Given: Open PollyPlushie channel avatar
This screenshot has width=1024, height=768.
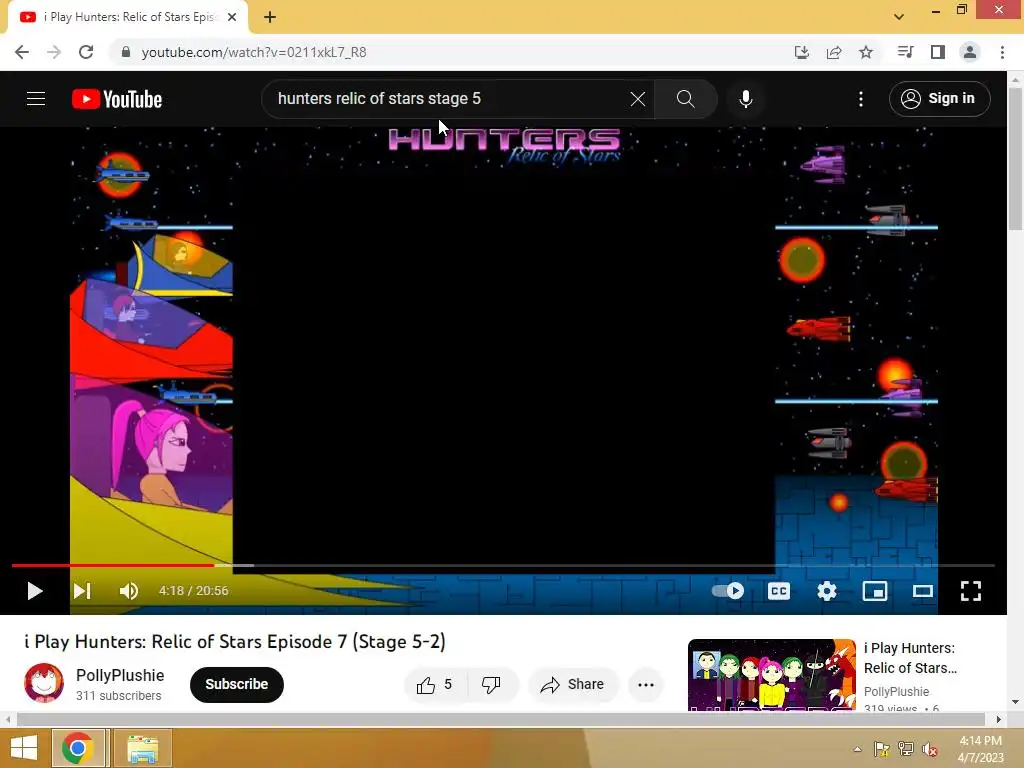Looking at the screenshot, I should click(x=44, y=683).
